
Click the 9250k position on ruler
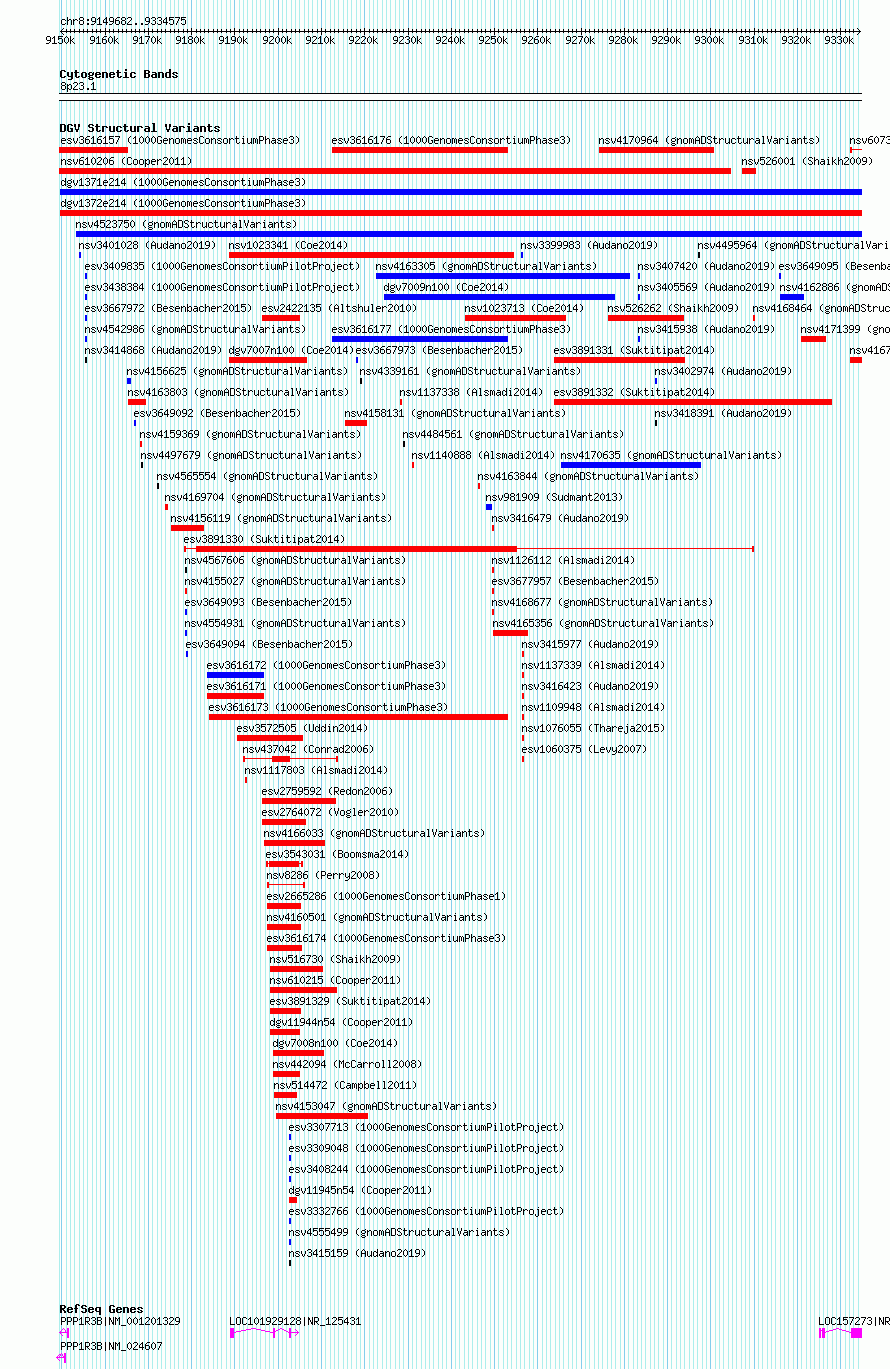pyautogui.click(x=493, y=40)
